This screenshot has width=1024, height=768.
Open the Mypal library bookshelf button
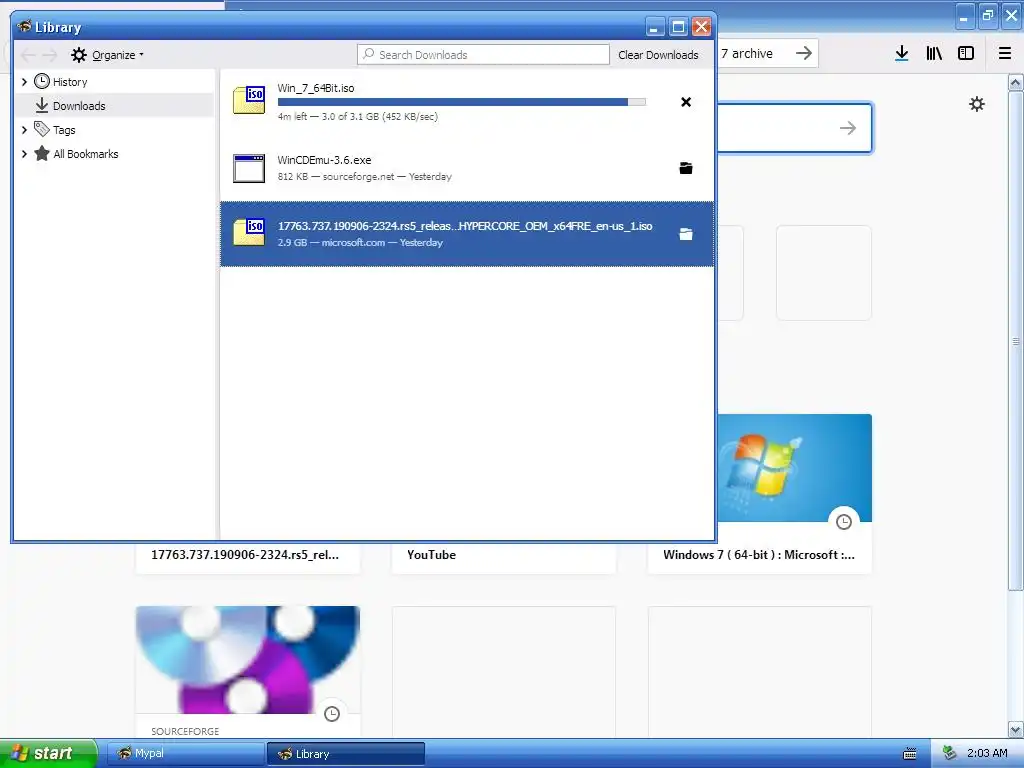point(934,54)
